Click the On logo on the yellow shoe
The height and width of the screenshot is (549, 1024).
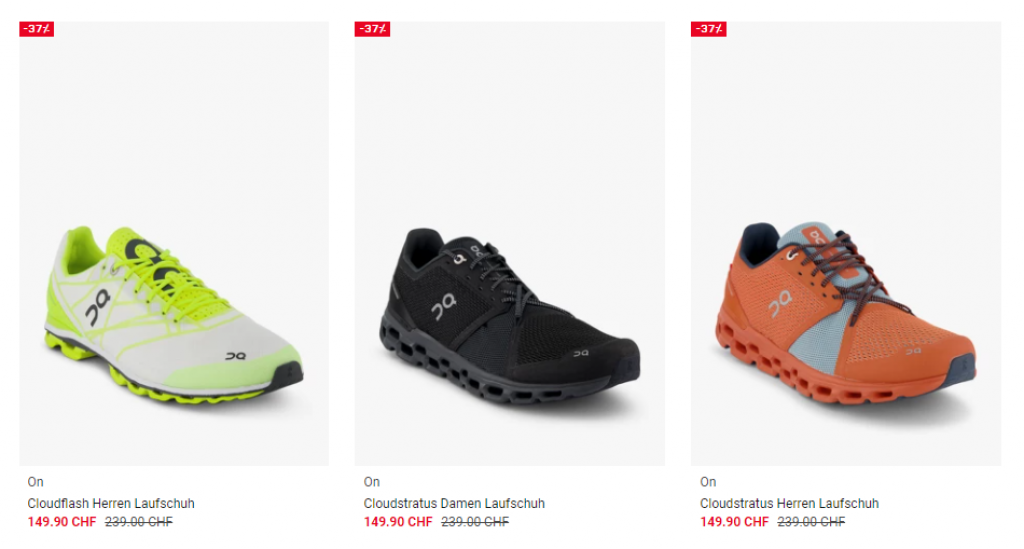tap(97, 307)
